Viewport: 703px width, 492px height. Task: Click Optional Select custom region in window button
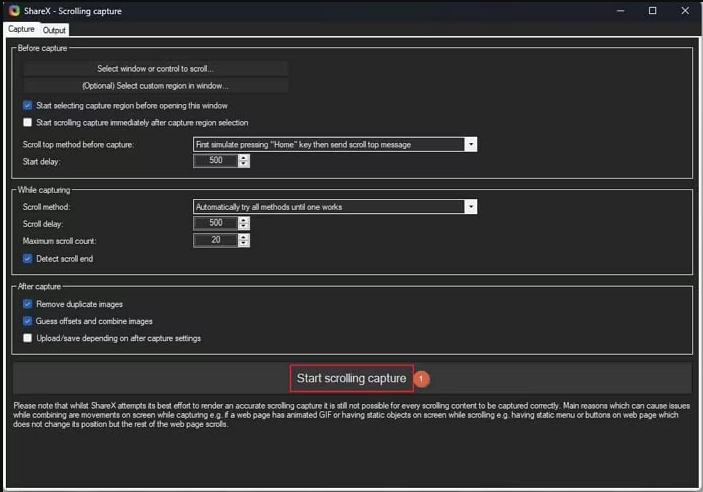click(155, 86)
